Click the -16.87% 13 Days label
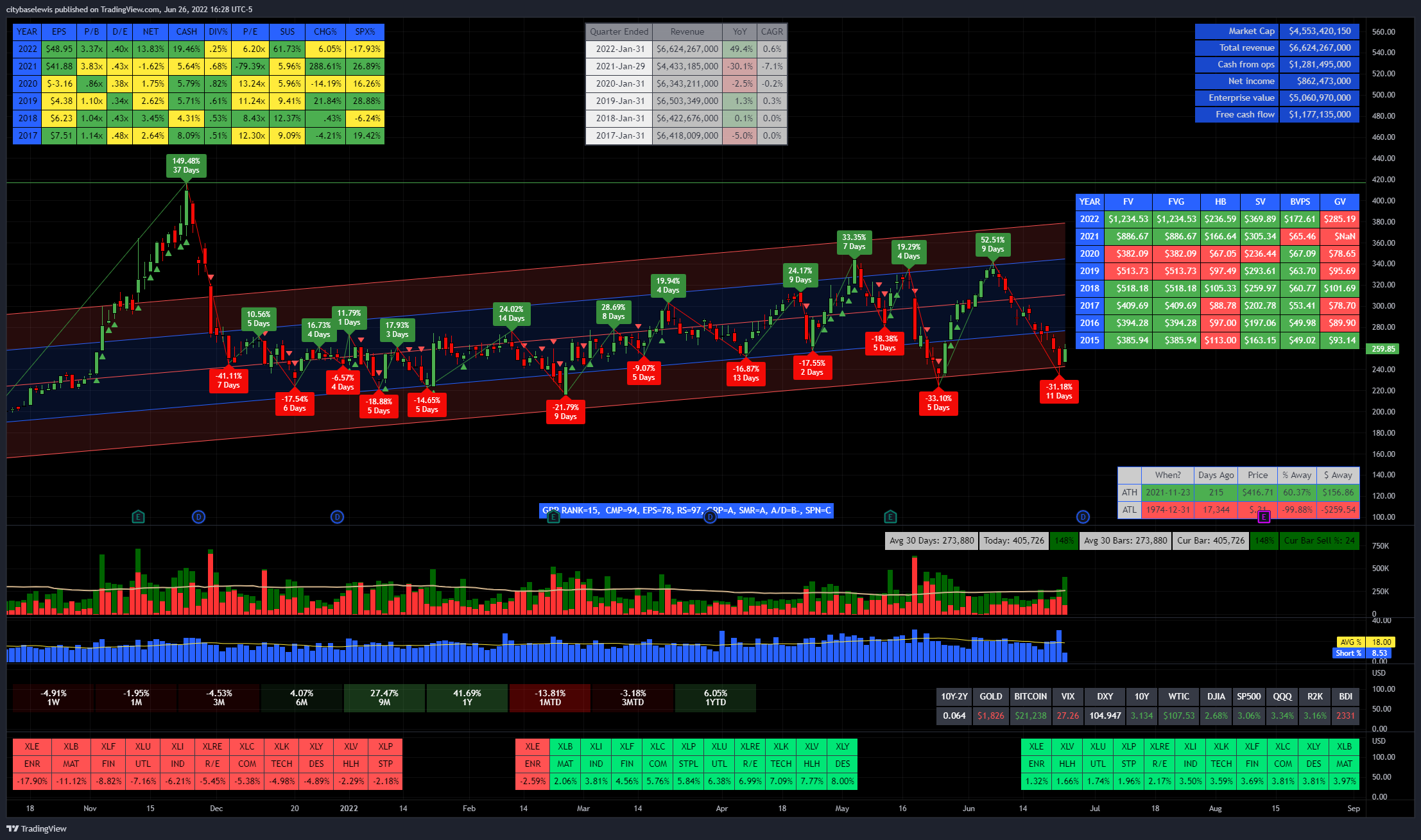This screenshot has height=840, width=1421. (746, 373)
